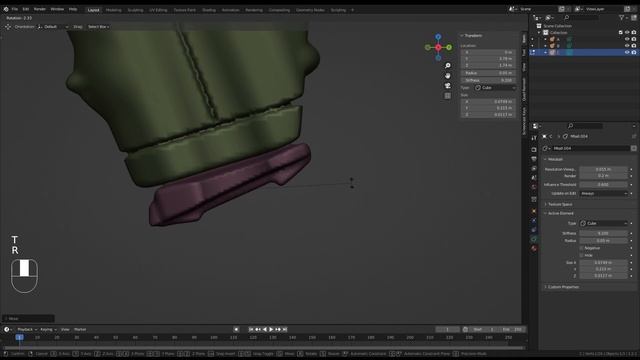Viewport: 640px width, 360px height.
Task: Open the Window menu
Action: (x=57, y=9)
